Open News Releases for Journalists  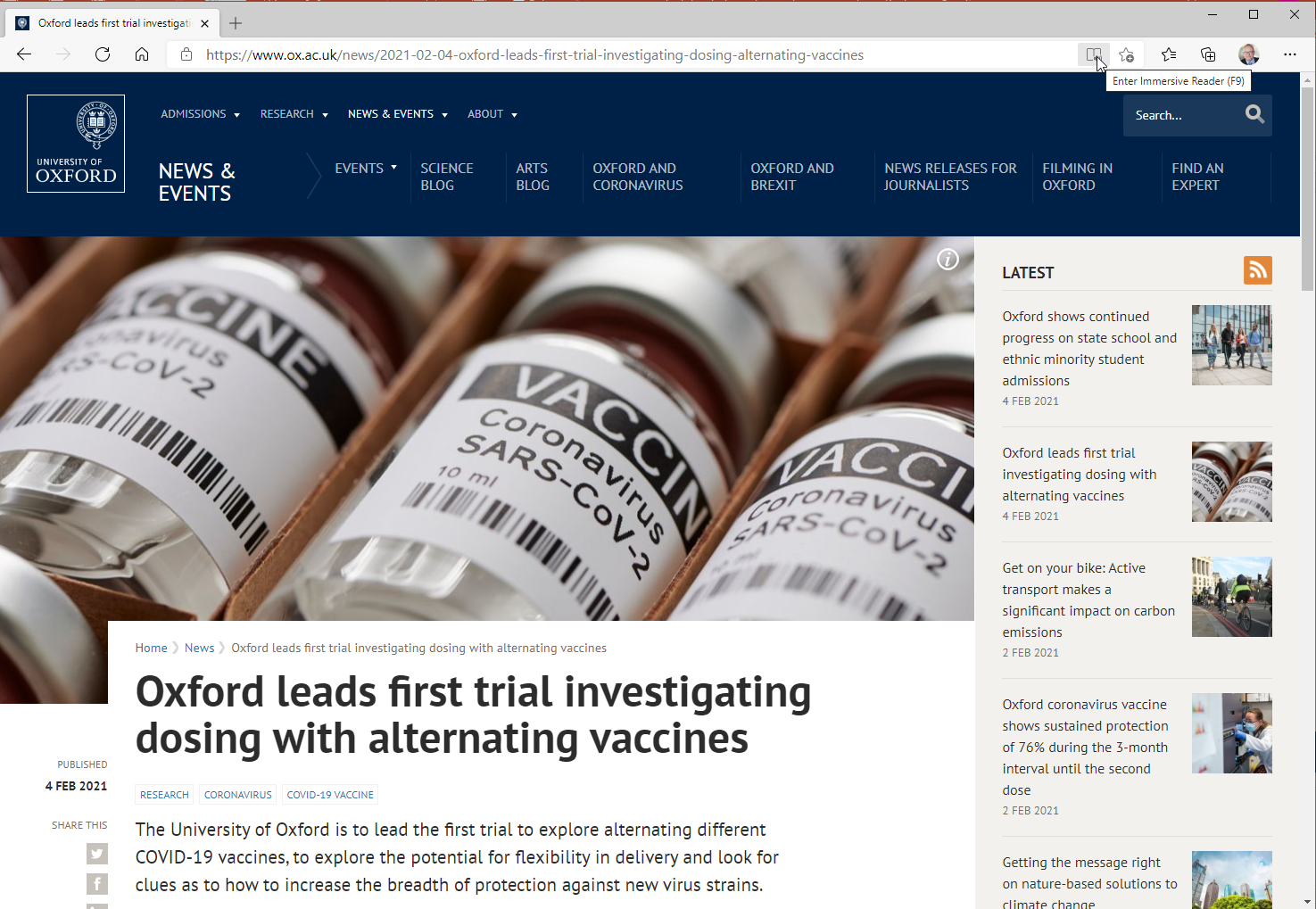950,177
